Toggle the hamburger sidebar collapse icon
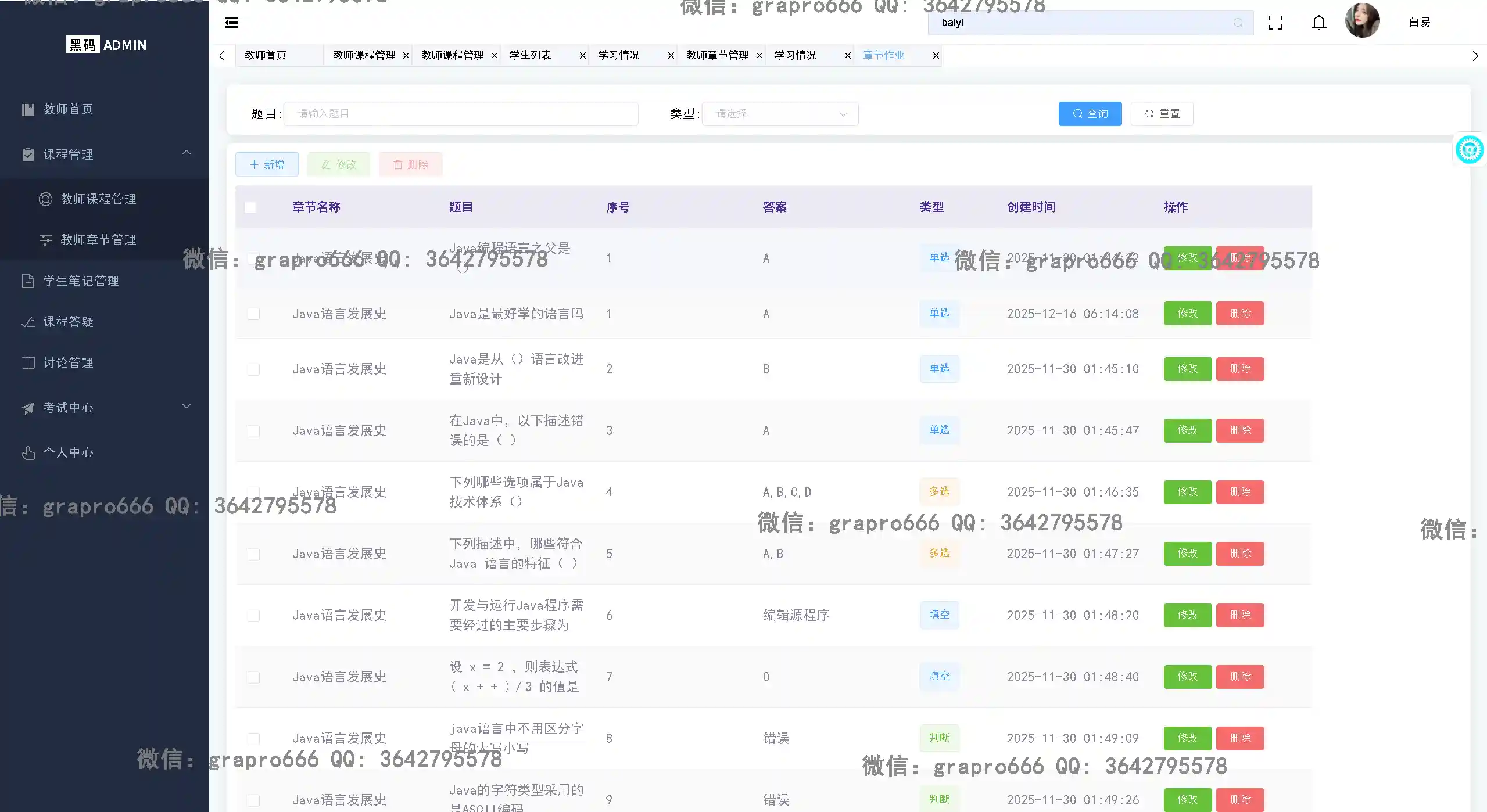 231,23
